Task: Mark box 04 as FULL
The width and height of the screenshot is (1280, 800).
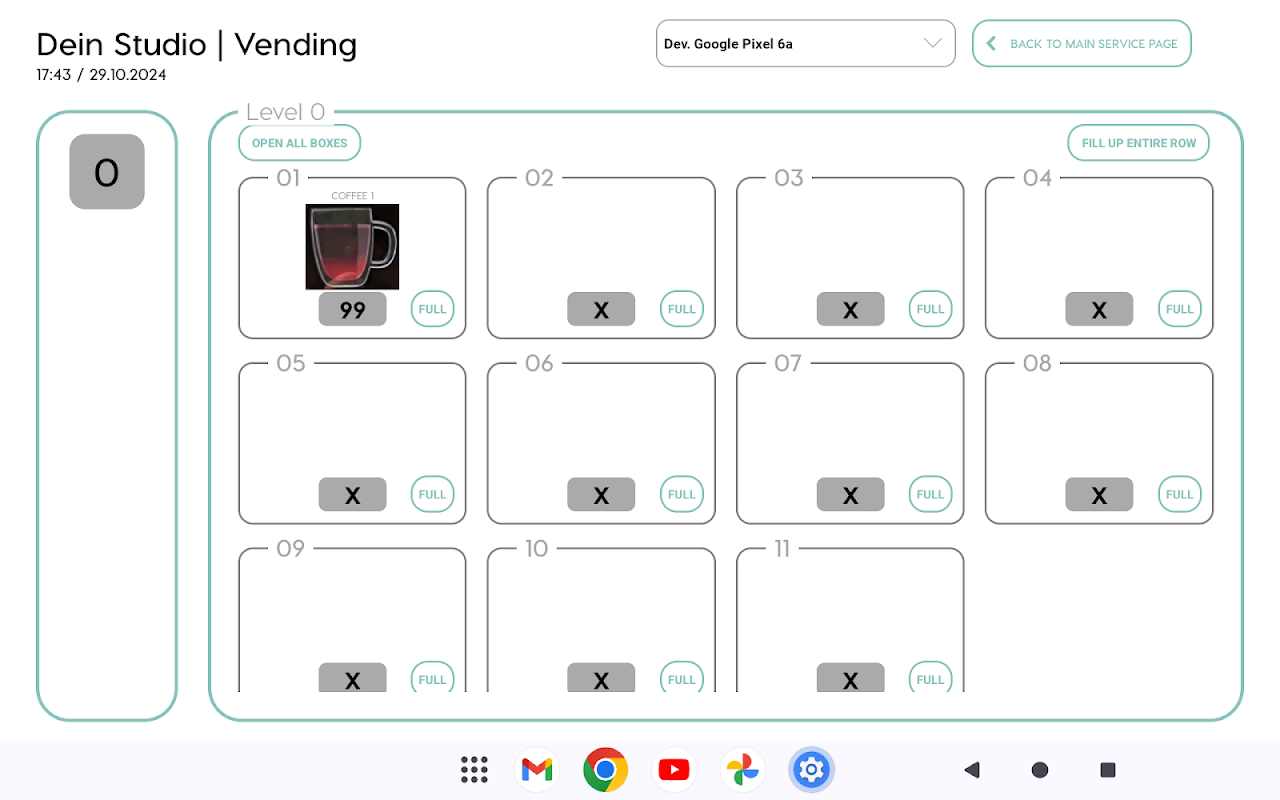Action: point(1180,309)
